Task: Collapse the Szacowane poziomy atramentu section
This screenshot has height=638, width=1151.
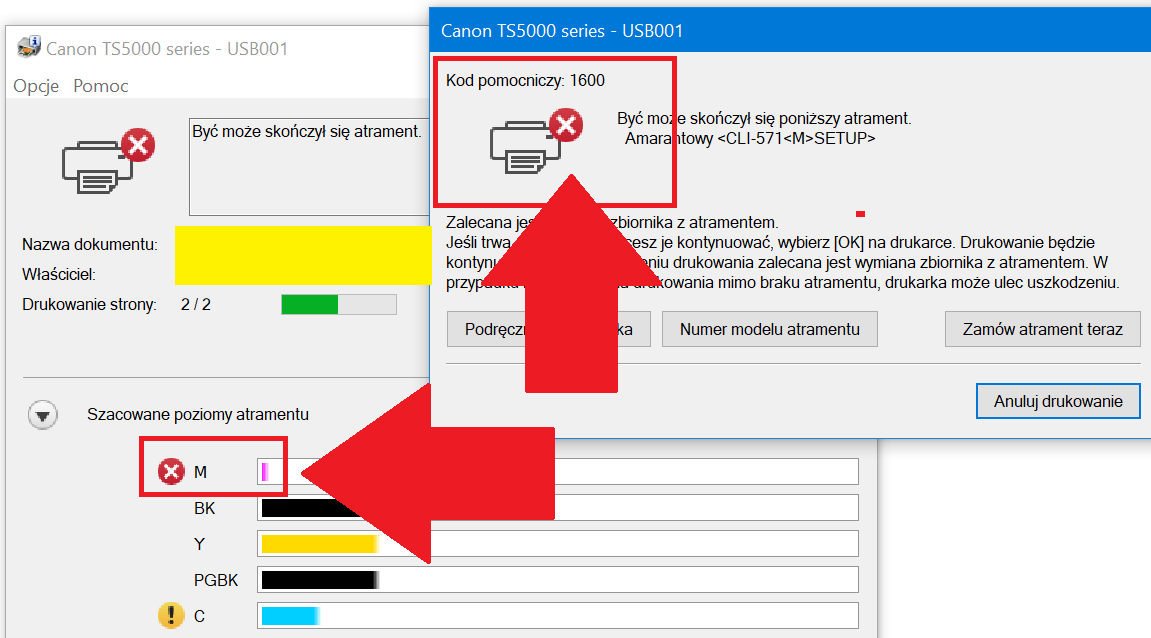Action: tap(43, 415)
